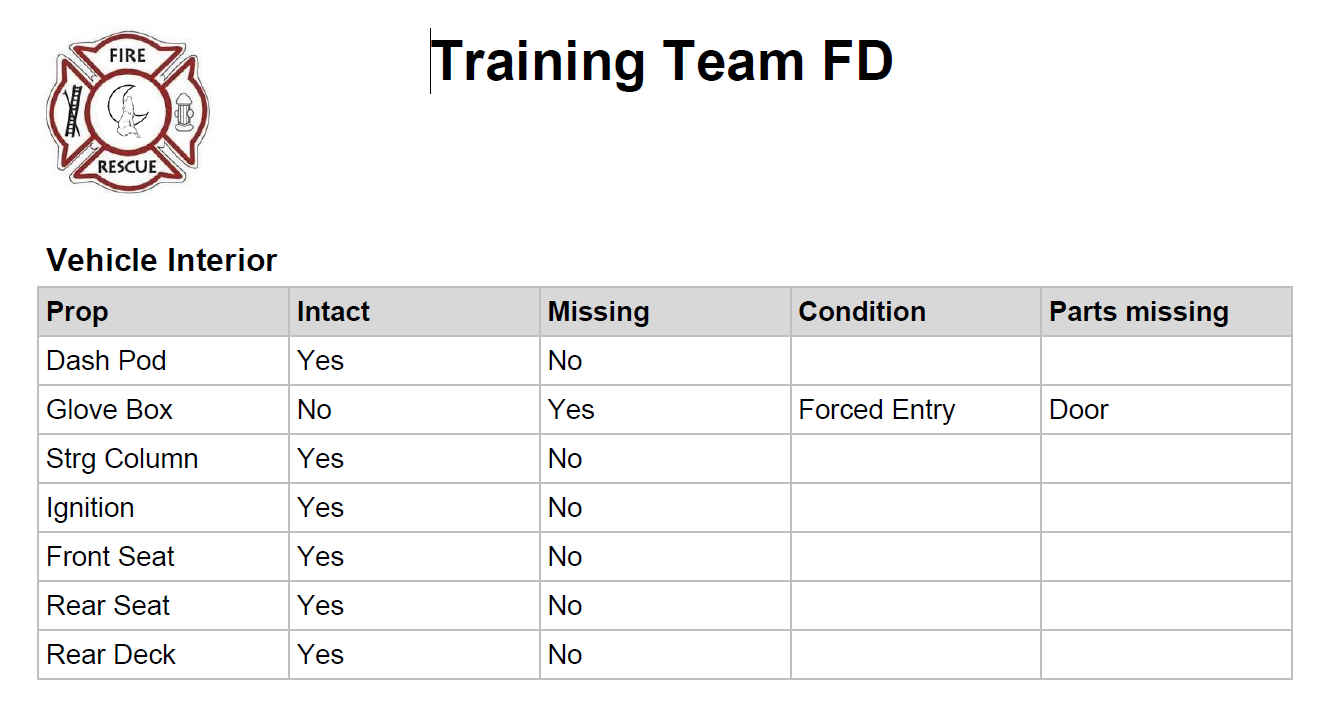Click the Forced Entry condition cell

pyautogui.click(x=916, y=410)
